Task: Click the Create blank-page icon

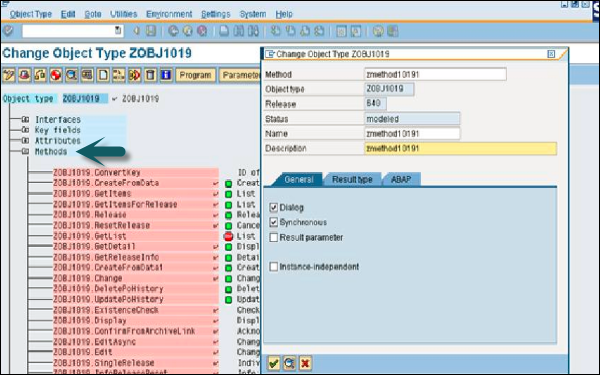Action: coord(103,75)
